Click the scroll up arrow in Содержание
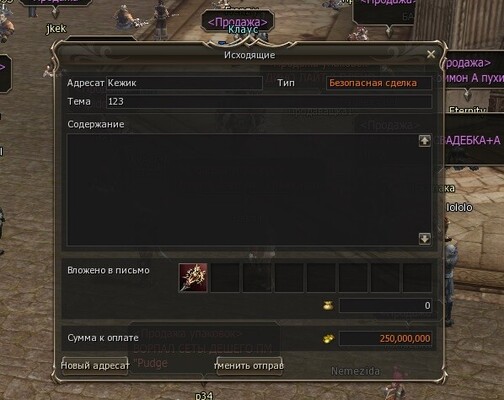The height and width of the screenshot is (400, 504). tap(424, 141)
